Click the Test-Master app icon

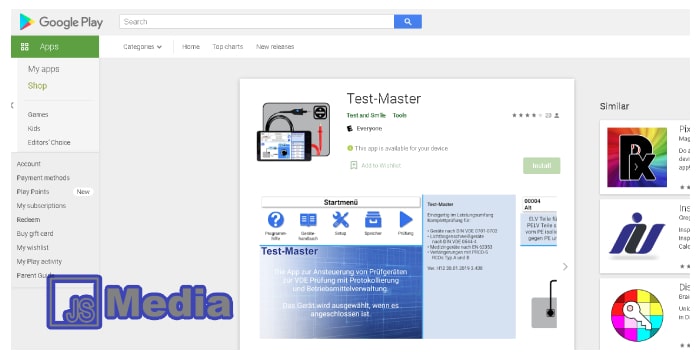tap(294, 132)
